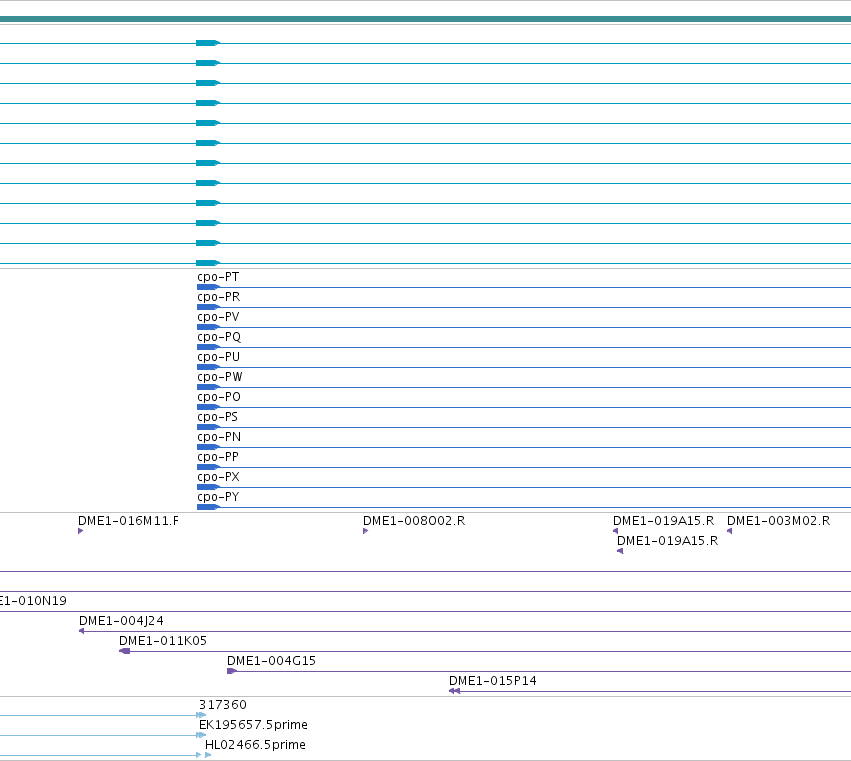Select the purple end block of DME1-011K05
Viewport: 851px width, 761px height.
point(125,651)
